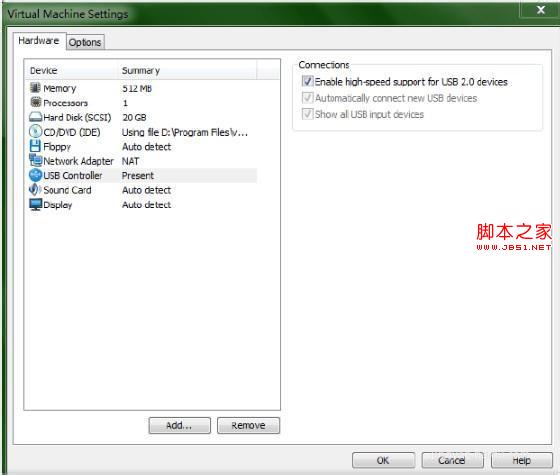Toggle Show all USB input devices
Screen dimensions: 560x475
308,114
